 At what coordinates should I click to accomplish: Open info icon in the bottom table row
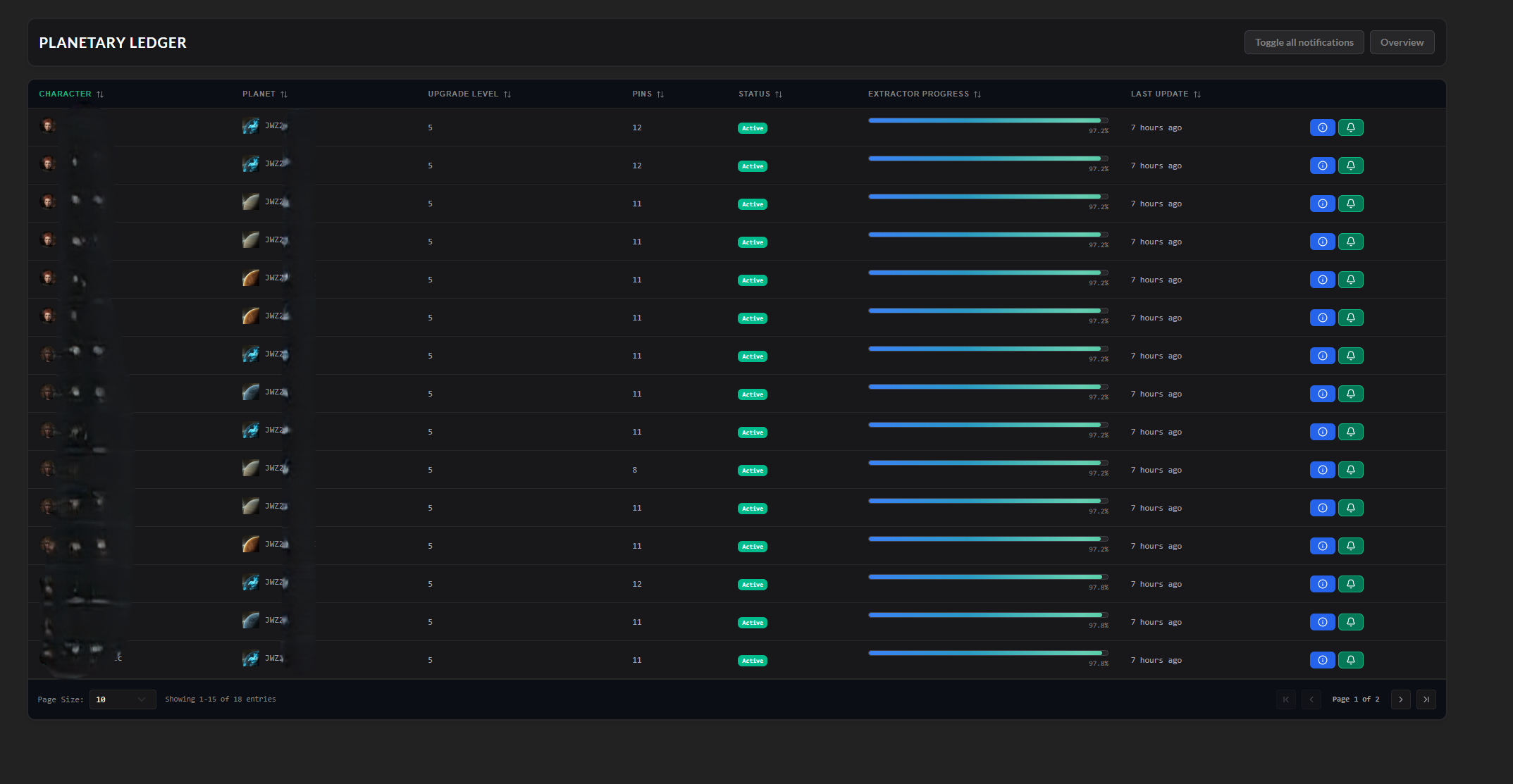pyautogui.click(x=1322, y=660)
